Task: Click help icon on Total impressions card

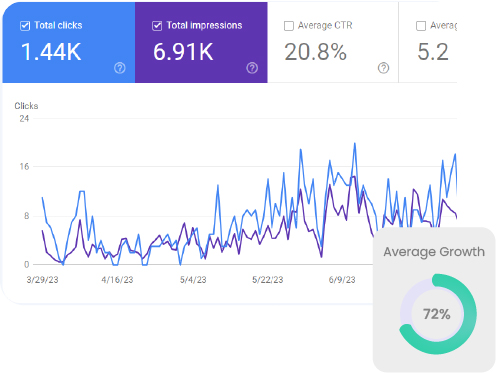Action: 252,68
